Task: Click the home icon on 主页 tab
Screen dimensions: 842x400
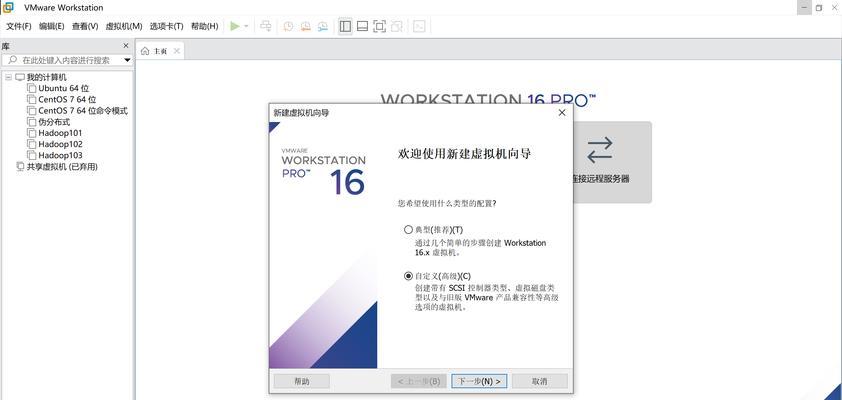Action: (145, 51)
